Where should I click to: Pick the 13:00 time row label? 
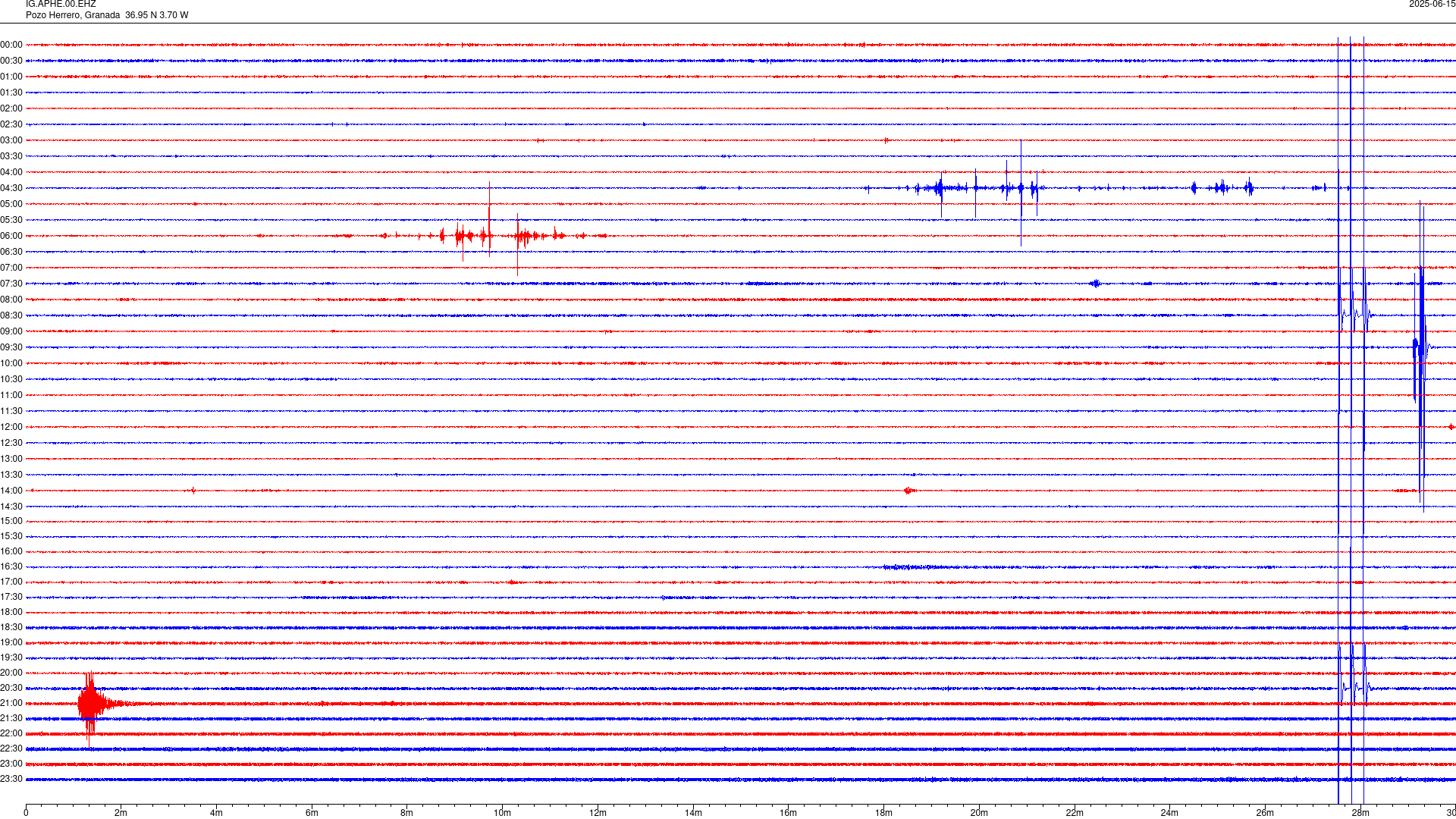tap(11, 460)
